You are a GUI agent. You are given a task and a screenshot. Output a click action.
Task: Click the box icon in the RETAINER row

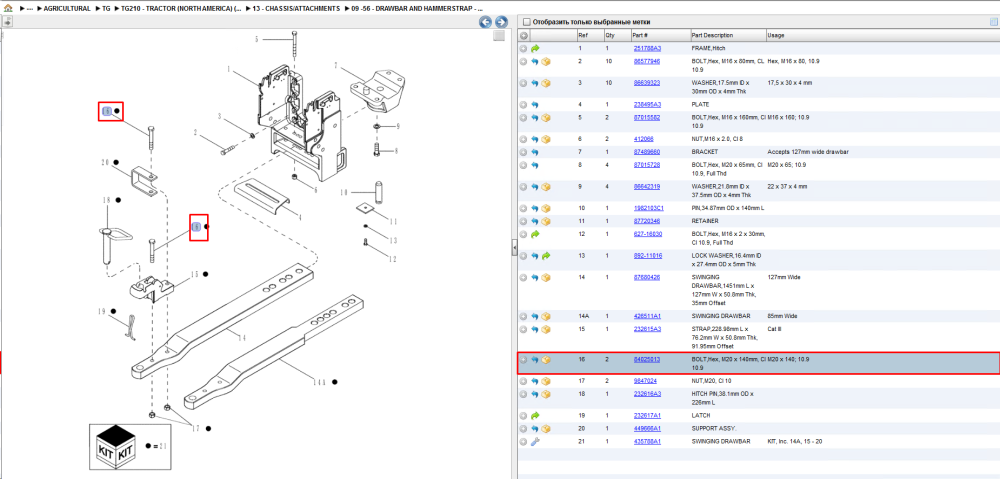[546, 221]
